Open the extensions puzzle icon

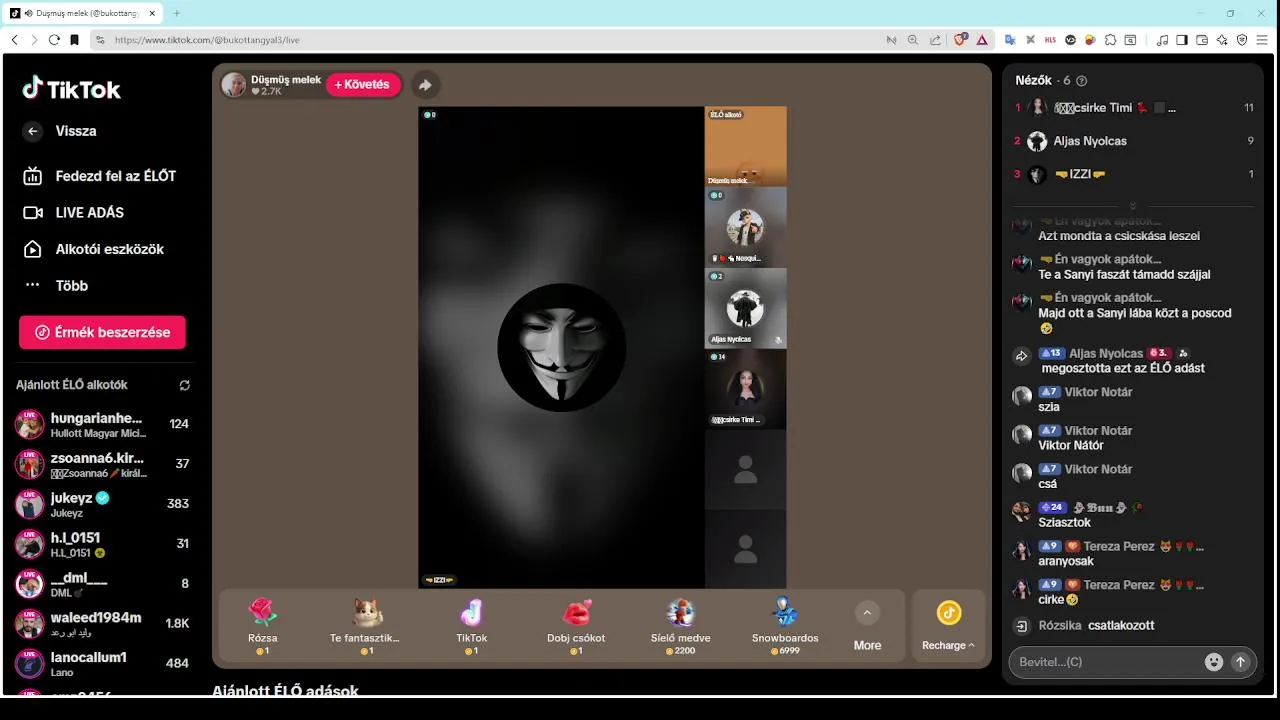pyautogui.click(x=1111, y=40)
